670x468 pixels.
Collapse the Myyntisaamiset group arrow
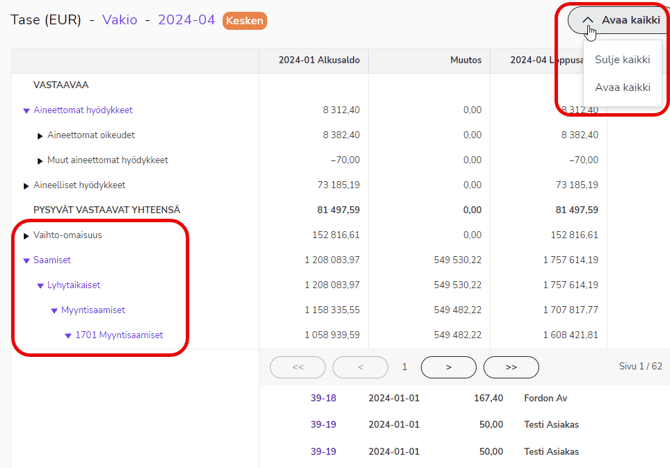click(55, 311)
